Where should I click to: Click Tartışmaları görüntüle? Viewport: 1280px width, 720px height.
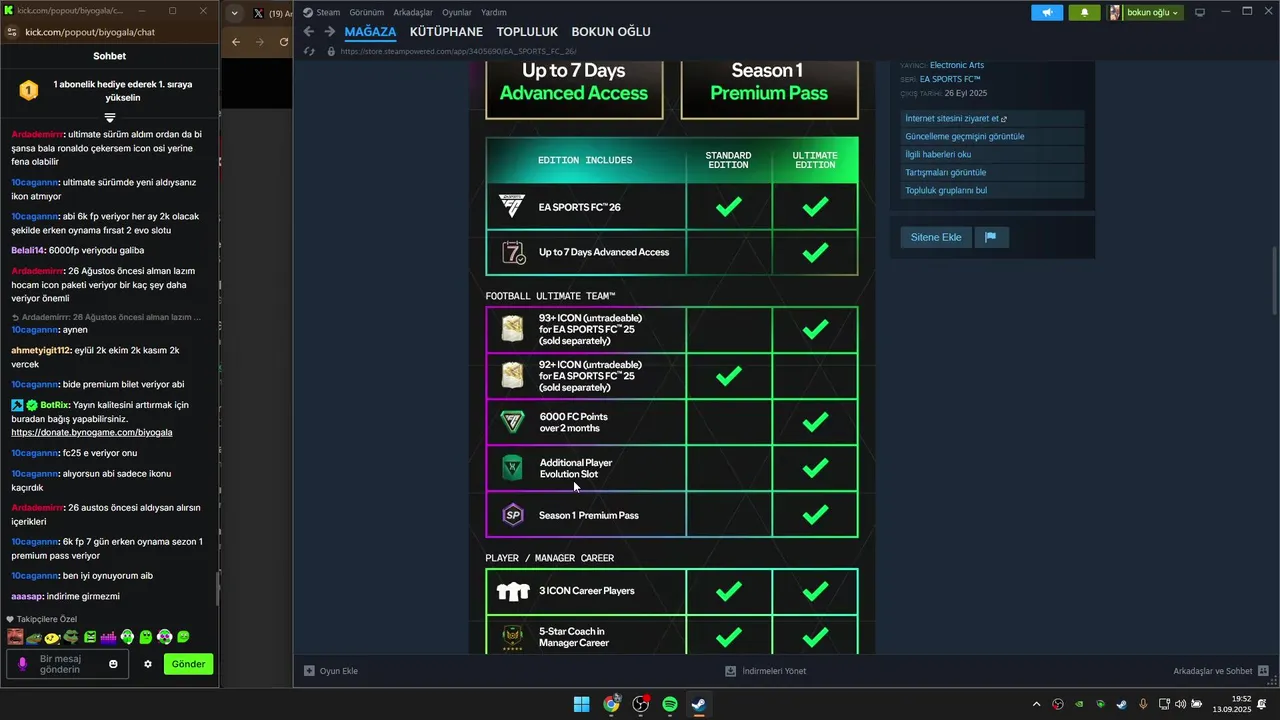coord(992,173)
